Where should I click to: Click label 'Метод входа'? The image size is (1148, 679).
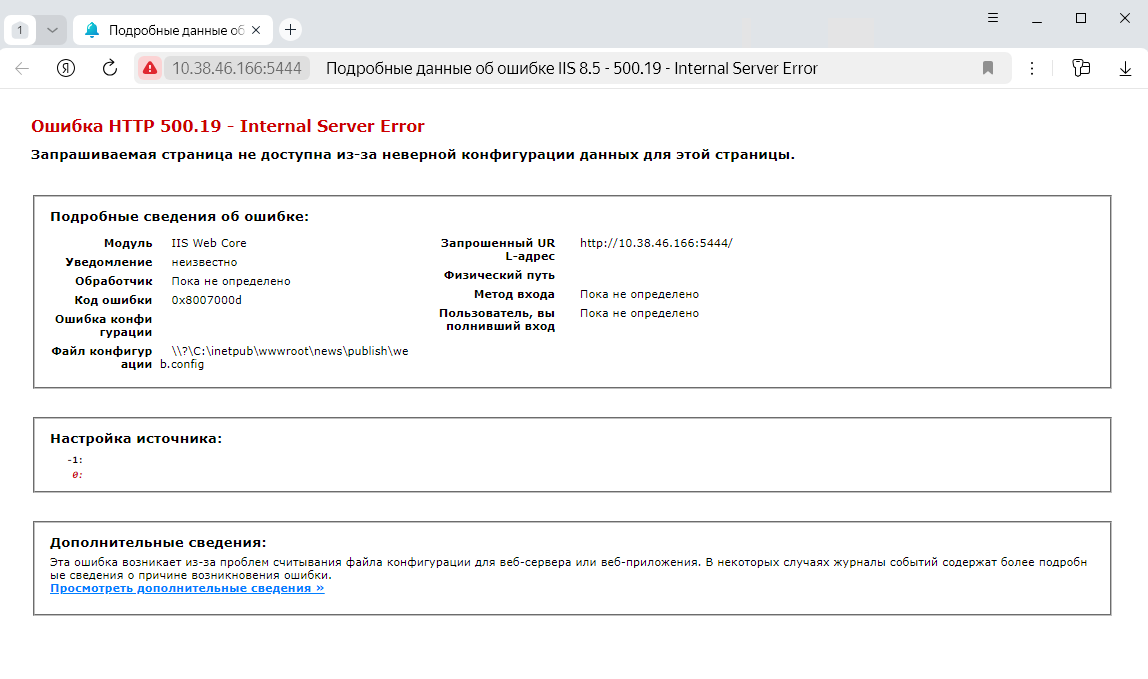click(514, 294)
